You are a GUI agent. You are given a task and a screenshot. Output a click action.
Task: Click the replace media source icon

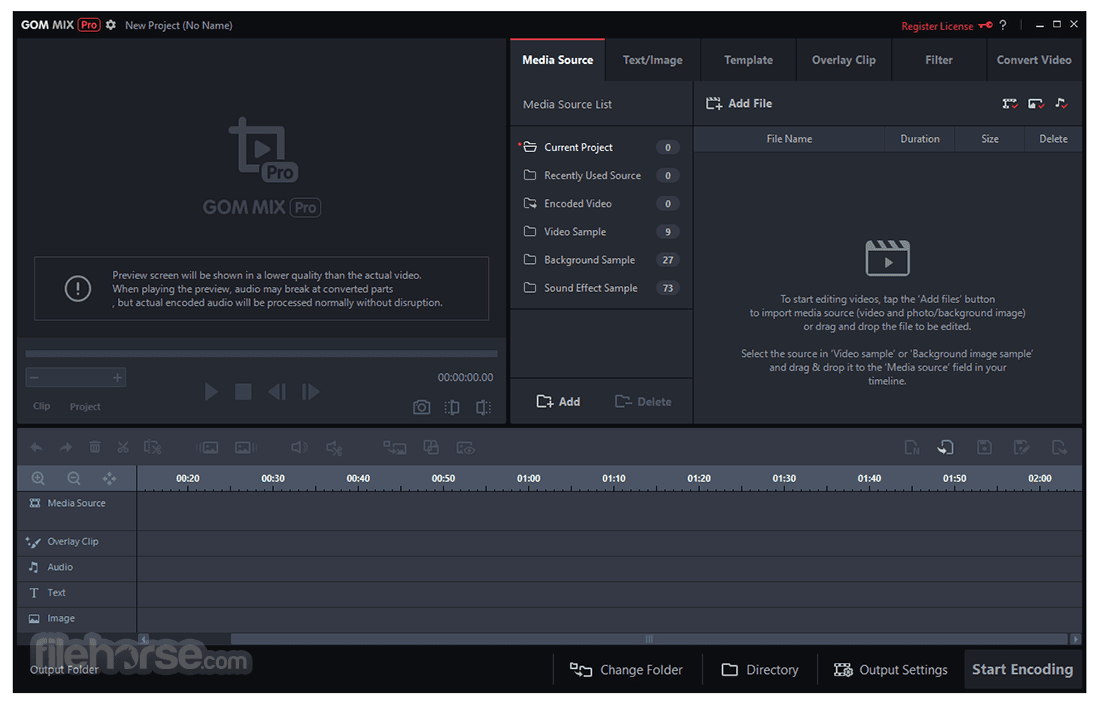(x=394, y=448)
